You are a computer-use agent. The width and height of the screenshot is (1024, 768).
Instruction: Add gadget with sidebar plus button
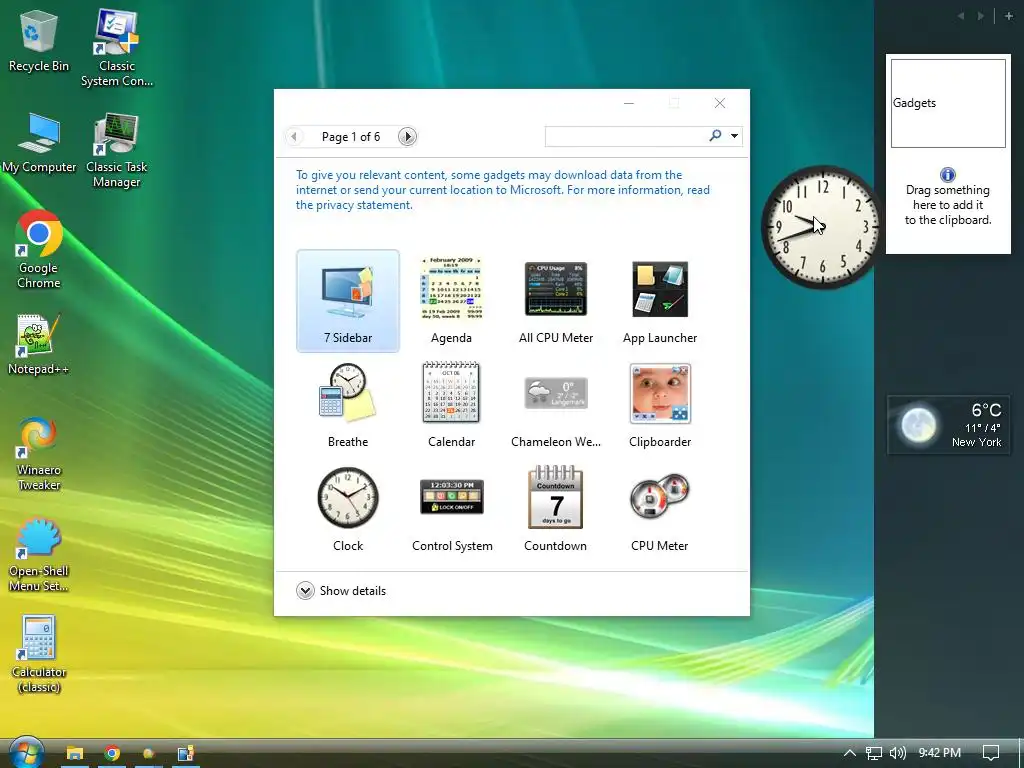click(1008, 16)
